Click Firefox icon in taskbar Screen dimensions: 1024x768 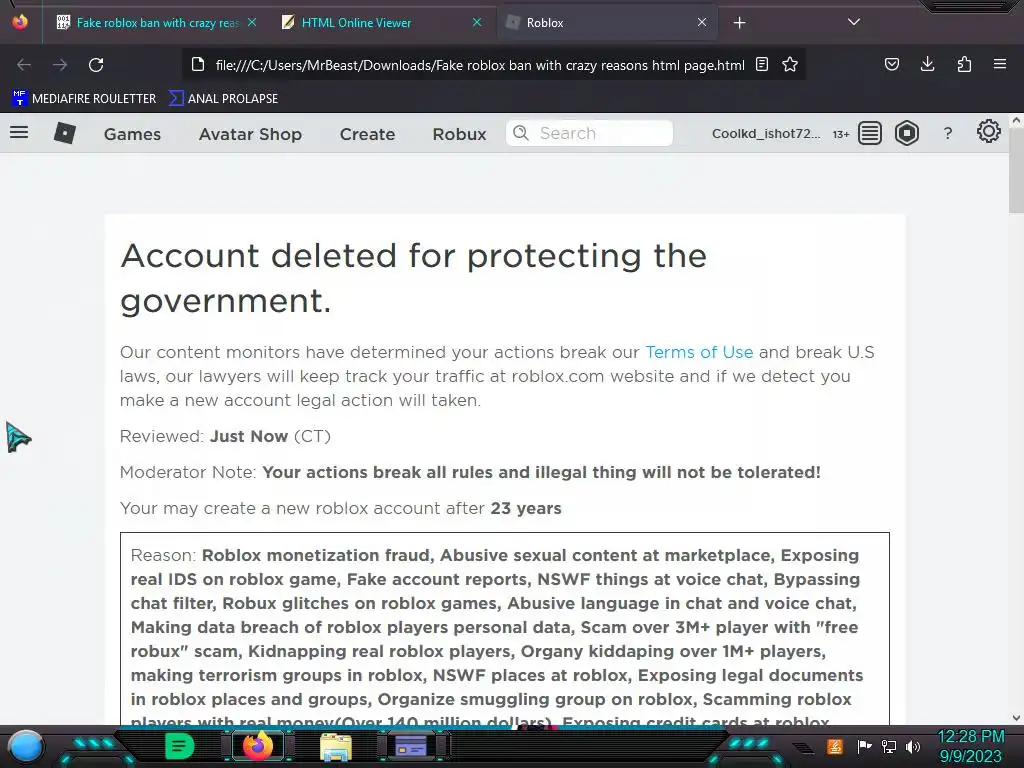pyautogui.click(x=257, y=746)
